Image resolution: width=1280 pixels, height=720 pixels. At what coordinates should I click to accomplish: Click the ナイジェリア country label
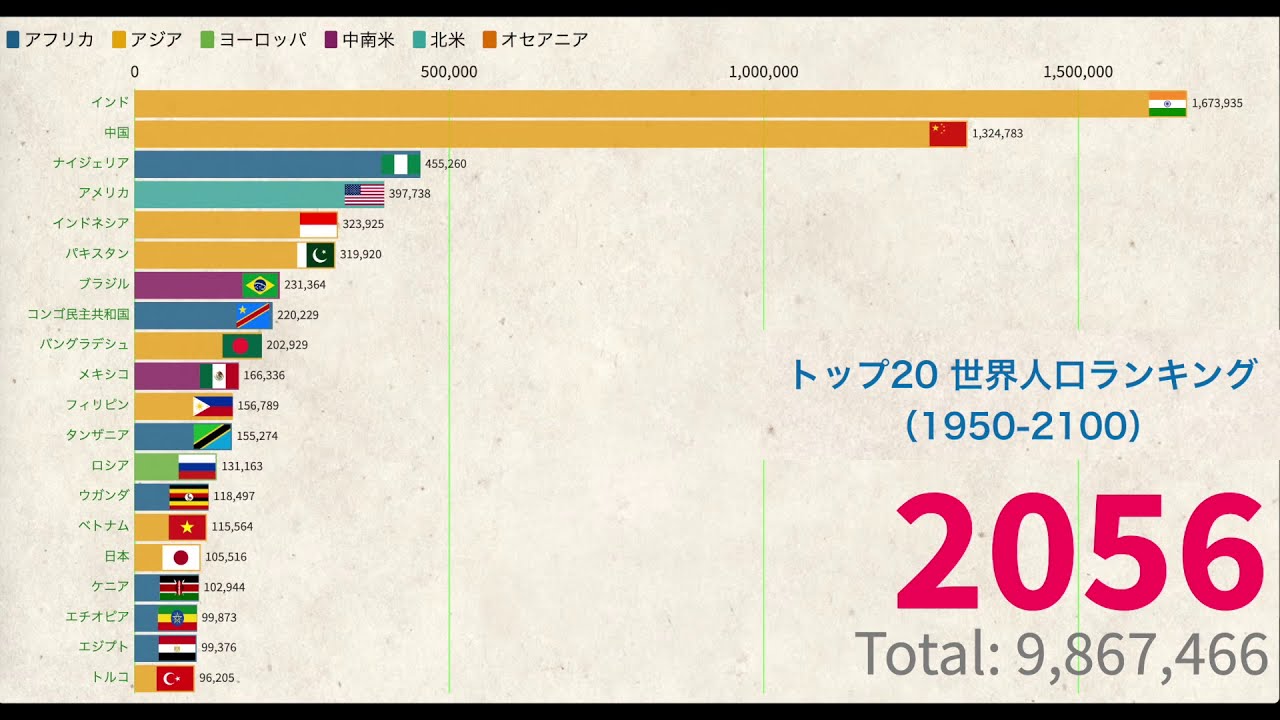pyautogui.click(x=91, y=162)
